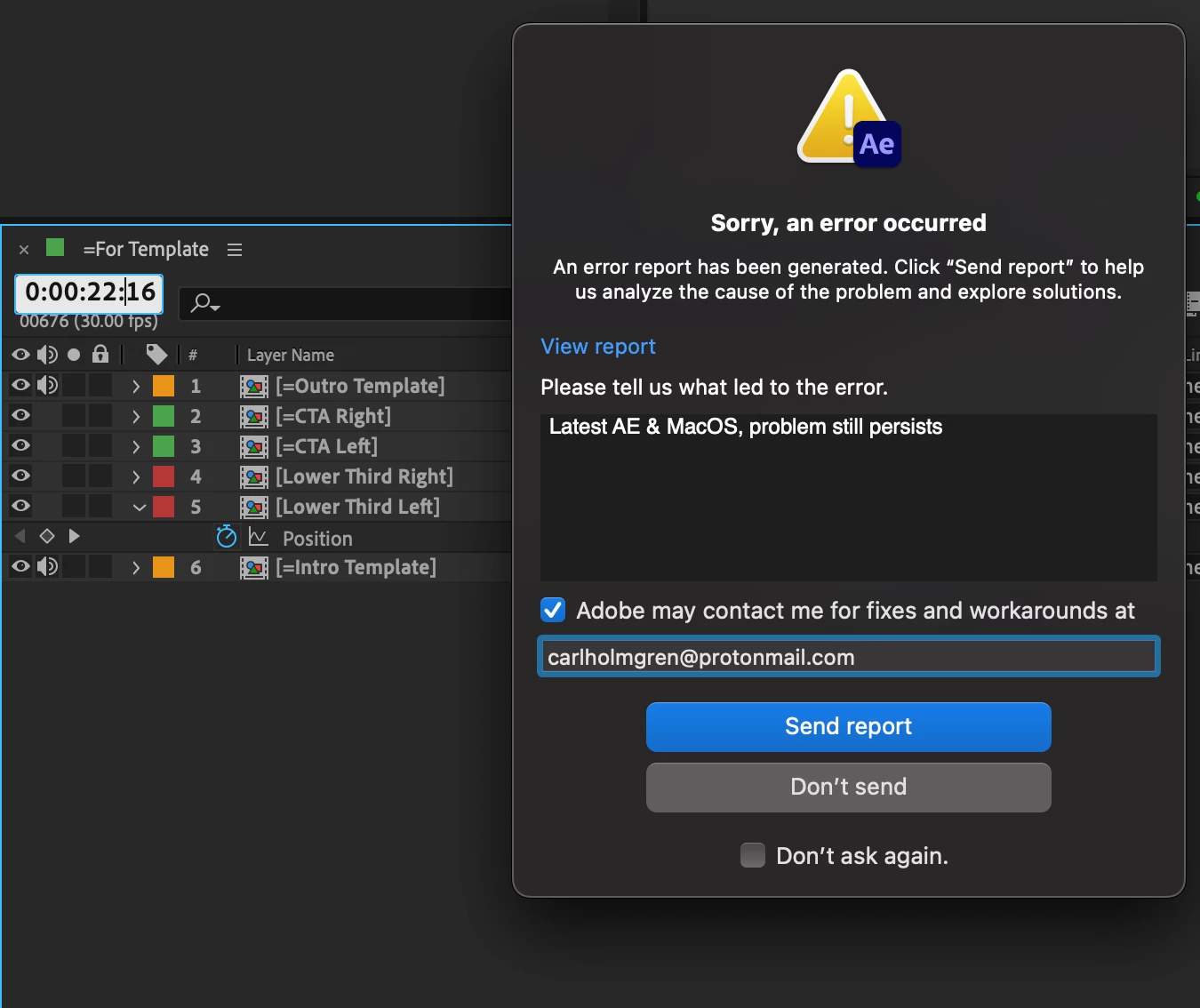Viewport: 1200px width, 1008px height.
Task: Click the layer search magnifier icon
Action: tap(204, 304)
